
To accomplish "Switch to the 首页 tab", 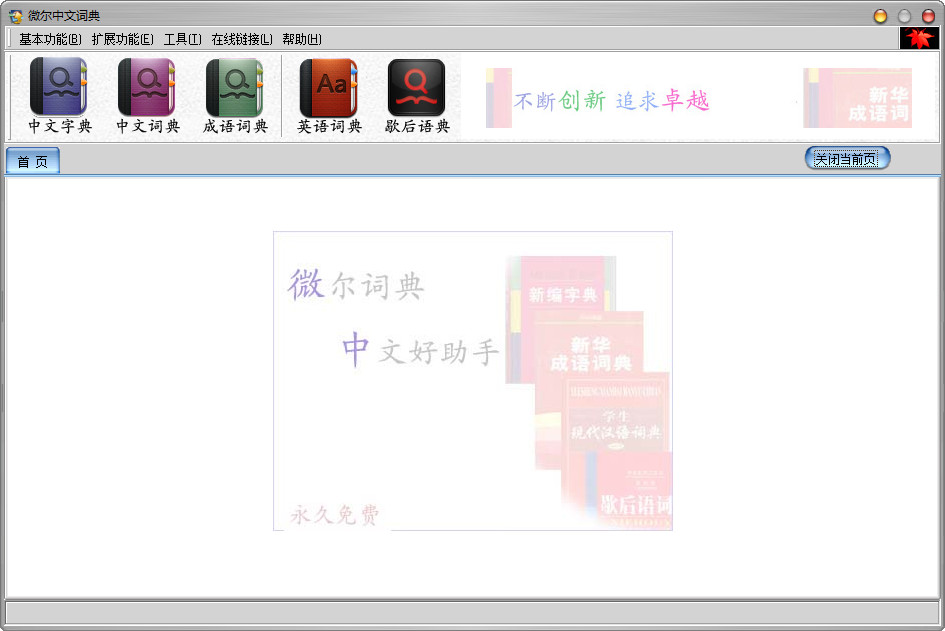I will pos(33,161).
